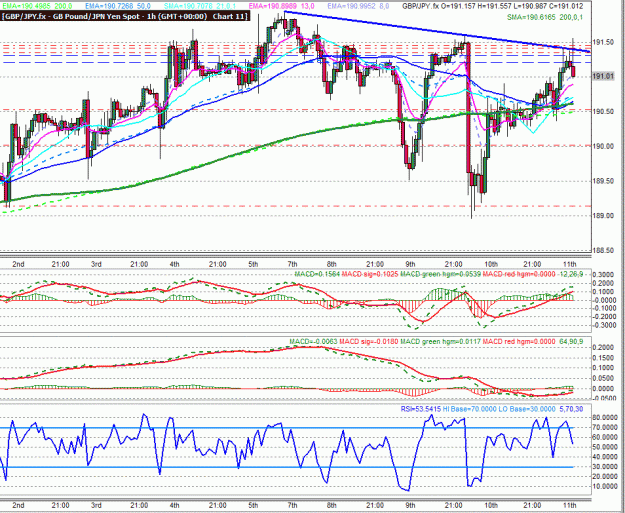625x513 pixels.
Task: Click the upper RSI 70 base line
Action: tap(287, 428)
